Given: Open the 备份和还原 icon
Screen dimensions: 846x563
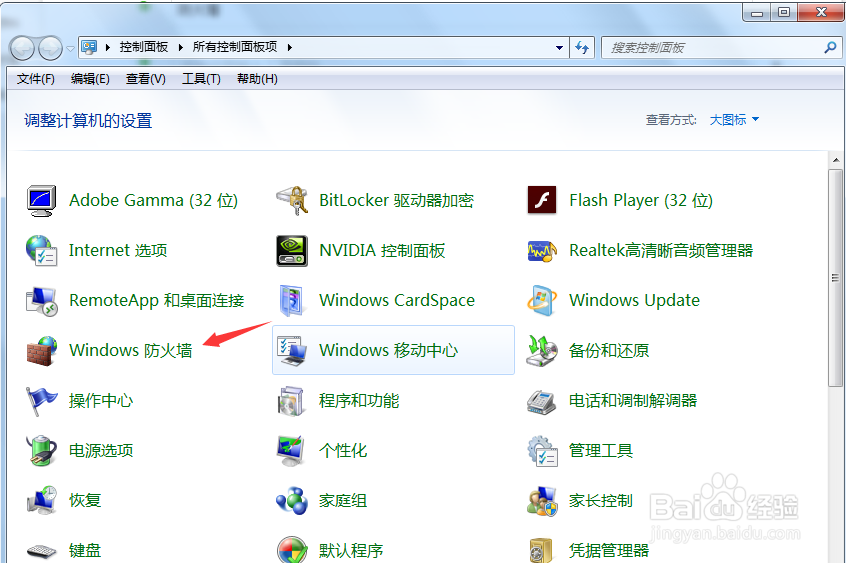Looking at the screenshot, I should click(x=542, y=351).
